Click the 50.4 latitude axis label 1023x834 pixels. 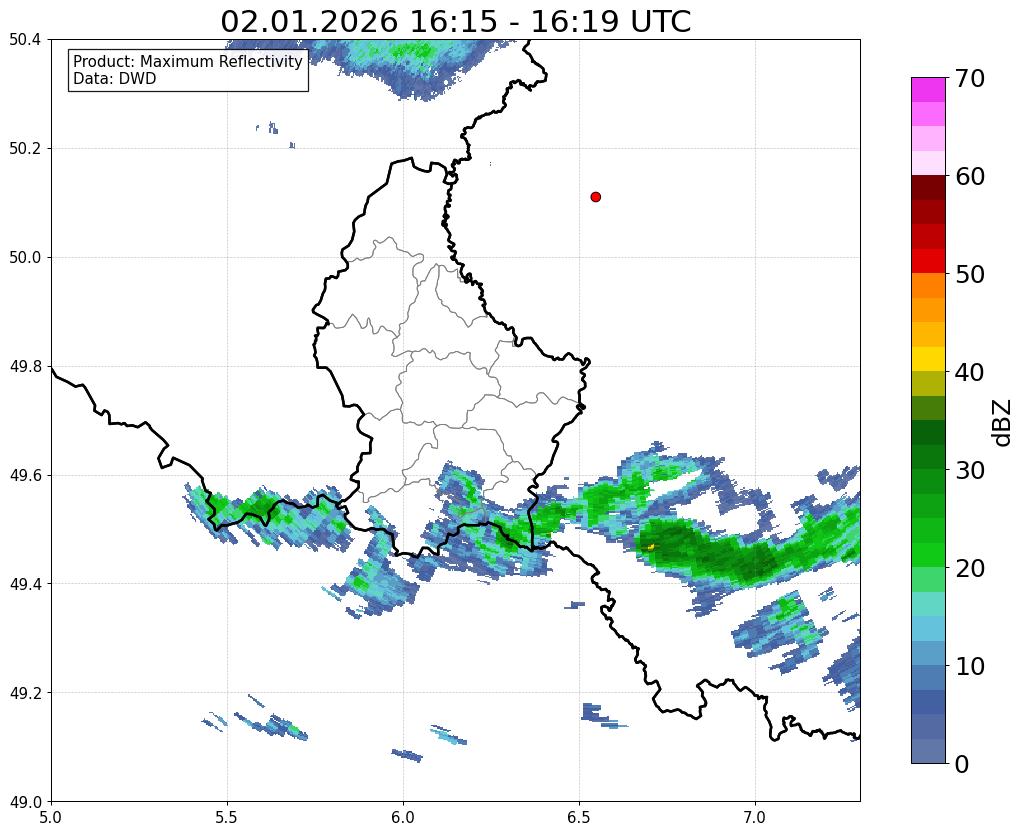(x=25, y=40)
